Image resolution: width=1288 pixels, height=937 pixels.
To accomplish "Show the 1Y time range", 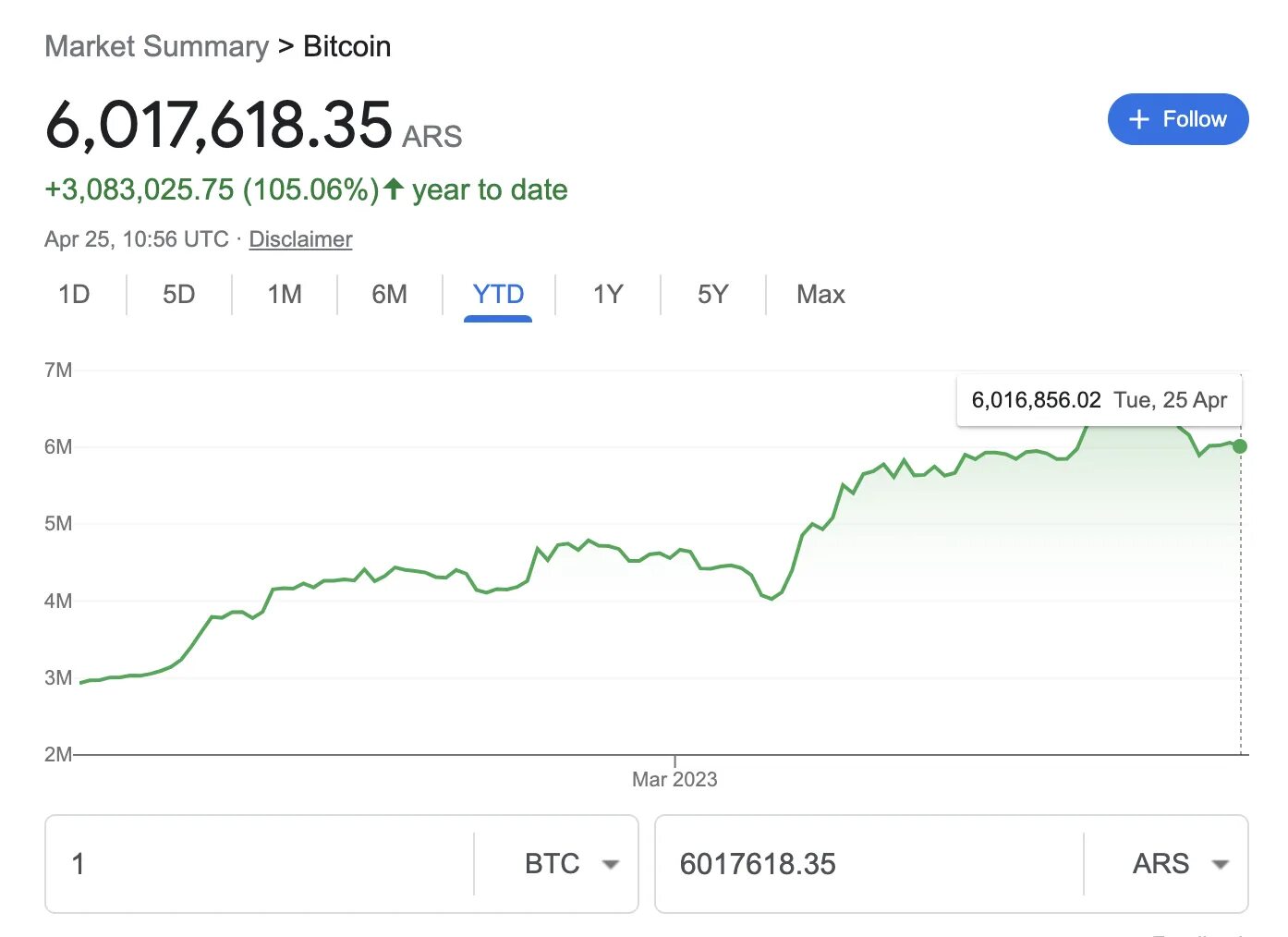I will coord(608,295).
